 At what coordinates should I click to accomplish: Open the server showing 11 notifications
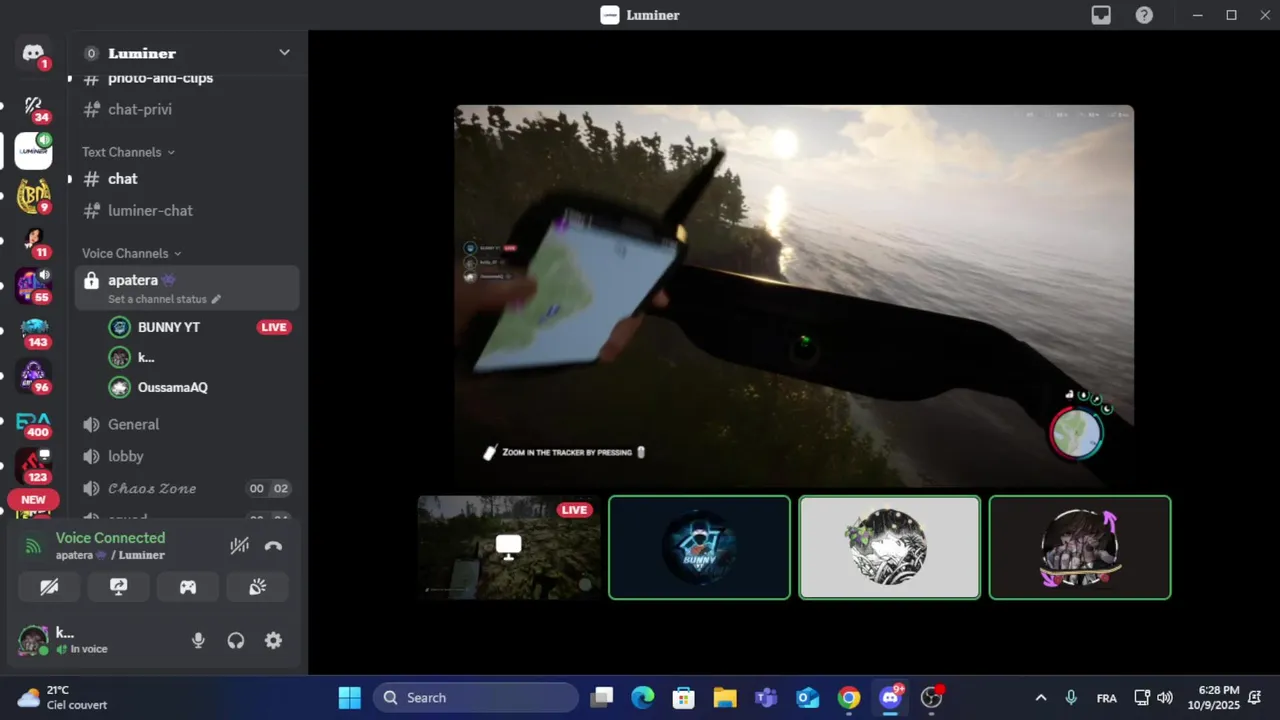(33, 241)
